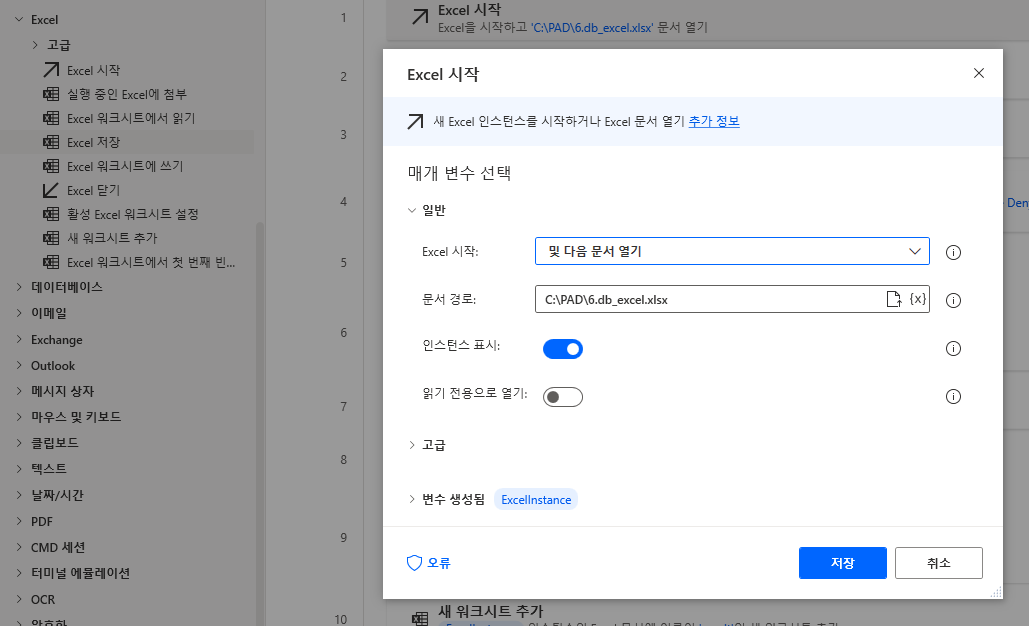The height and width of the screenshot is (626, 1029).
Task: Click the info icon for 읽기 전용으로 열기
Action: pyautogui.click(x=953, y=396)
